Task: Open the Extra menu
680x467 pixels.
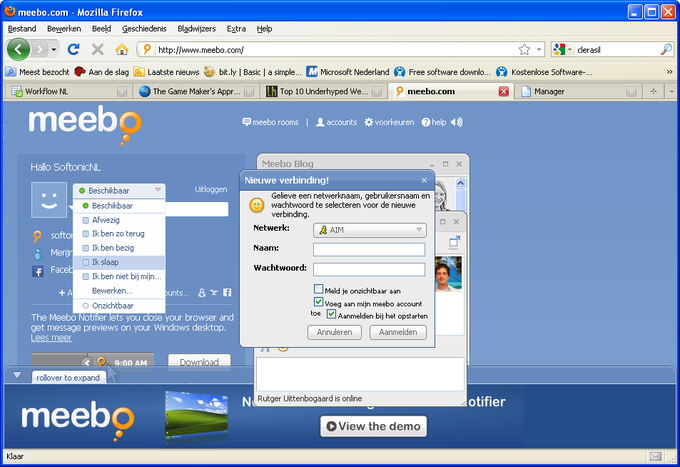Action: tap(236, 29)
